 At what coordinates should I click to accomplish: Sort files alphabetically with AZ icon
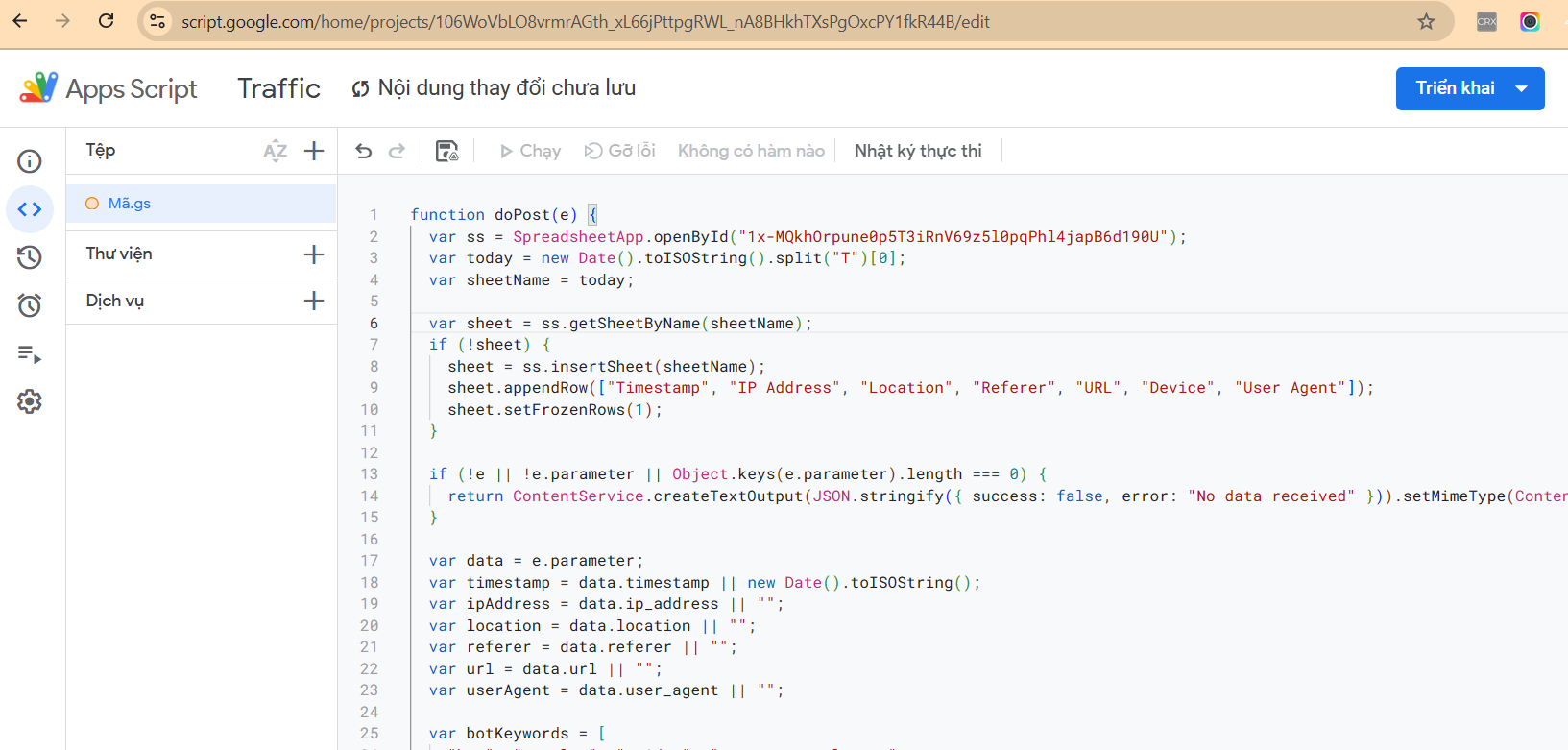point(275,151)
